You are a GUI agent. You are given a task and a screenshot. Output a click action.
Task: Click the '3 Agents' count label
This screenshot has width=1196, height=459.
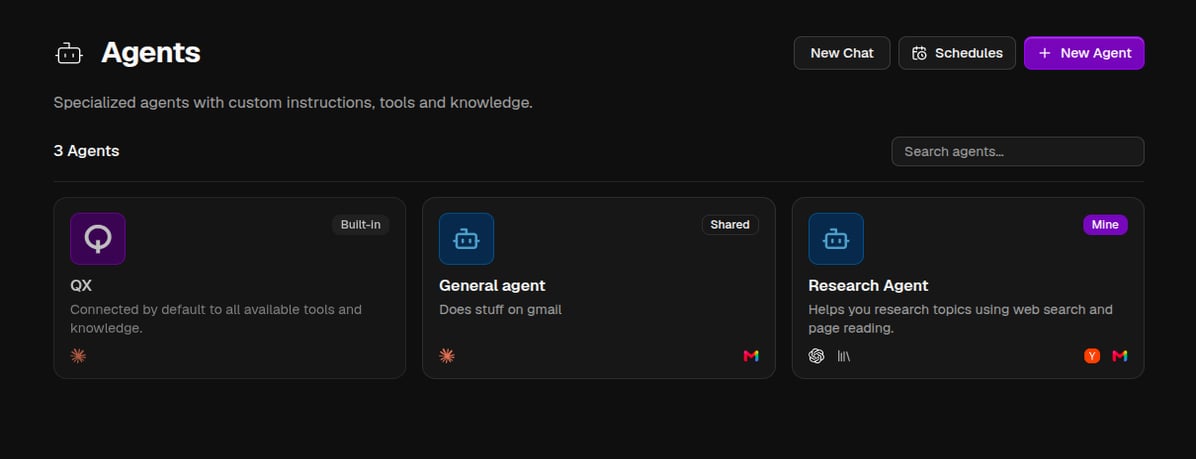[x=86, y=151]
